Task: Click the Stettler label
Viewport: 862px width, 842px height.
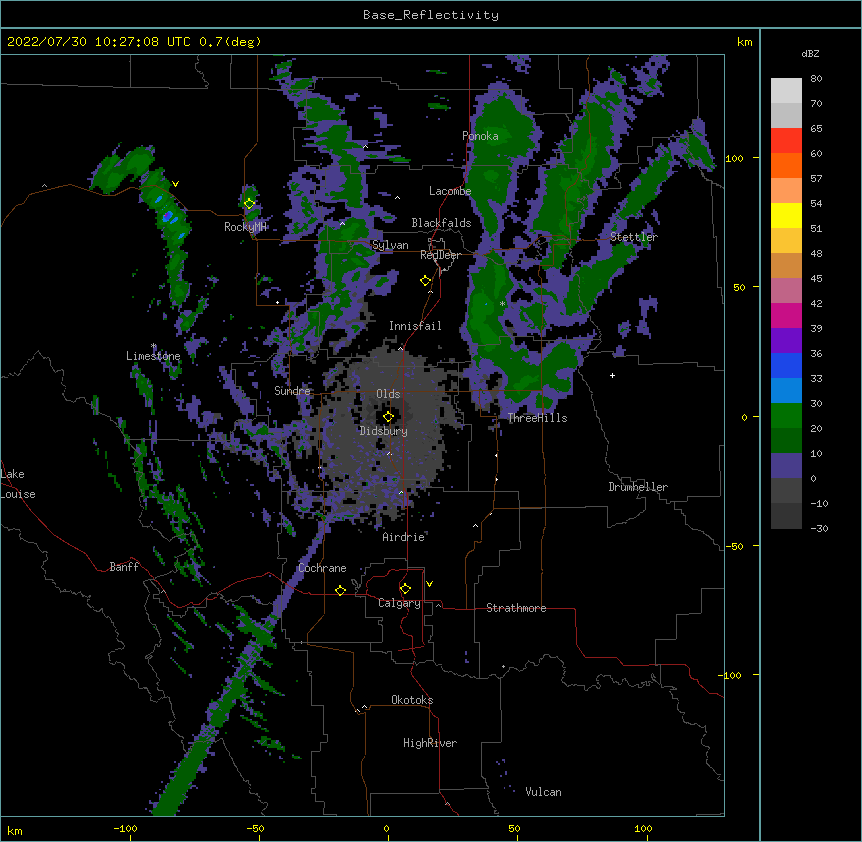Action: click(x=634, y=237)
